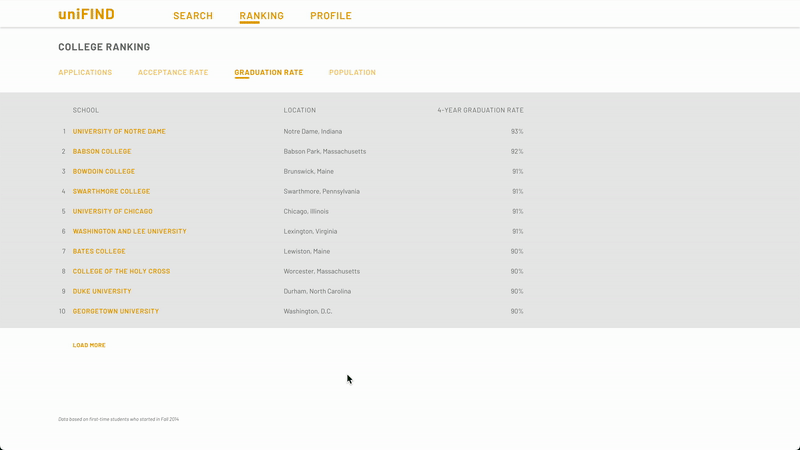Open Swarthmore College link
The width and height of the screenshot is (800, 450).
pyautogui.click(x=111, y=191)
